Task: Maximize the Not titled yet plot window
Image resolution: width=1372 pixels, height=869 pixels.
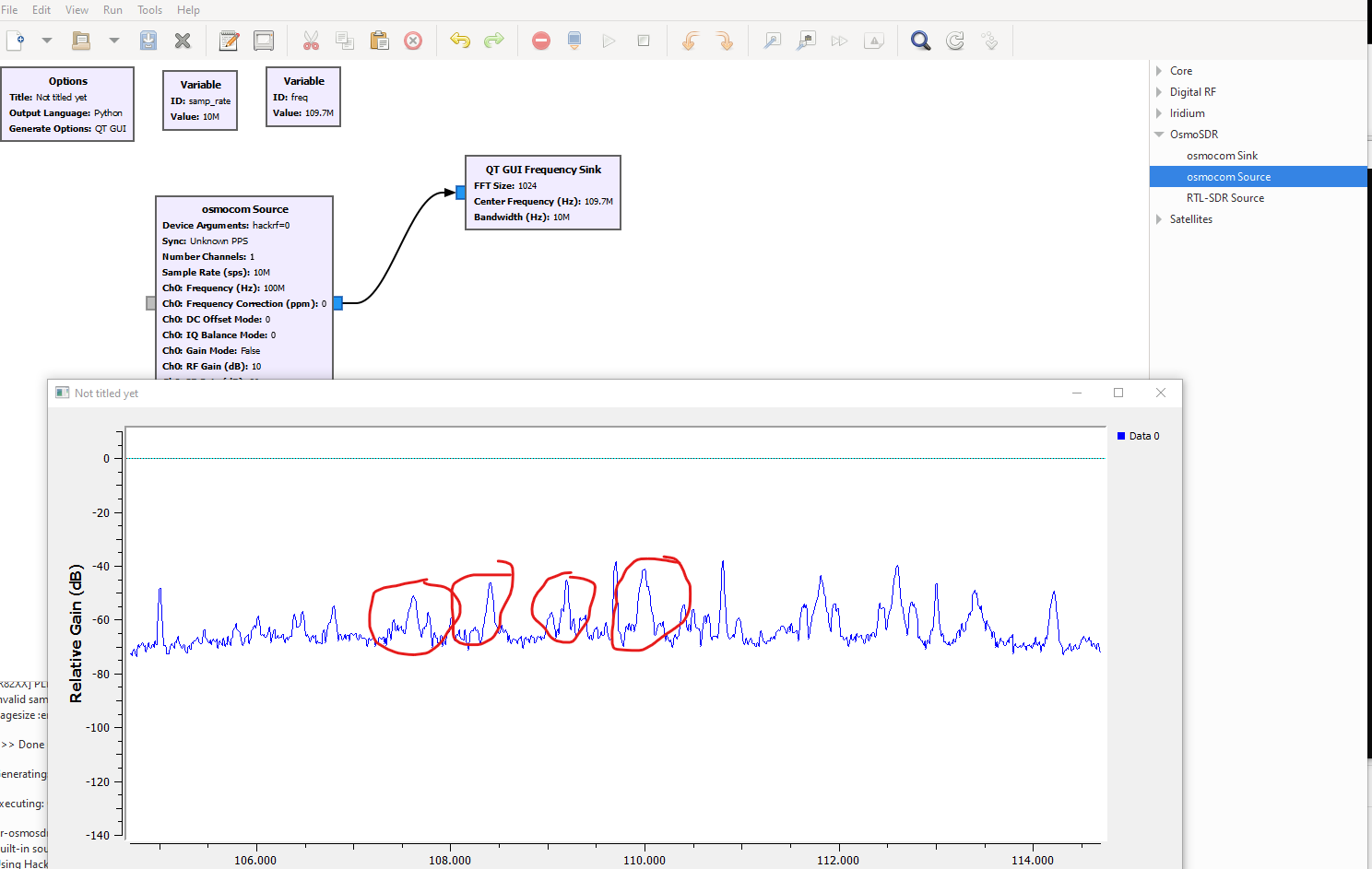Action: coord(1118,393)
